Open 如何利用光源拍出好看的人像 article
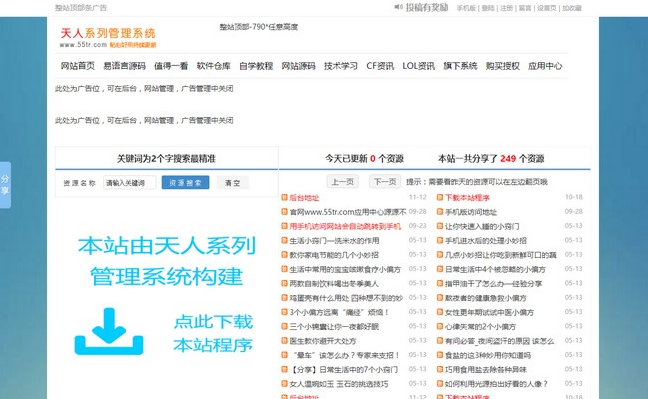The width and height of the screenshot is (648, 399). tap(497, 384)
